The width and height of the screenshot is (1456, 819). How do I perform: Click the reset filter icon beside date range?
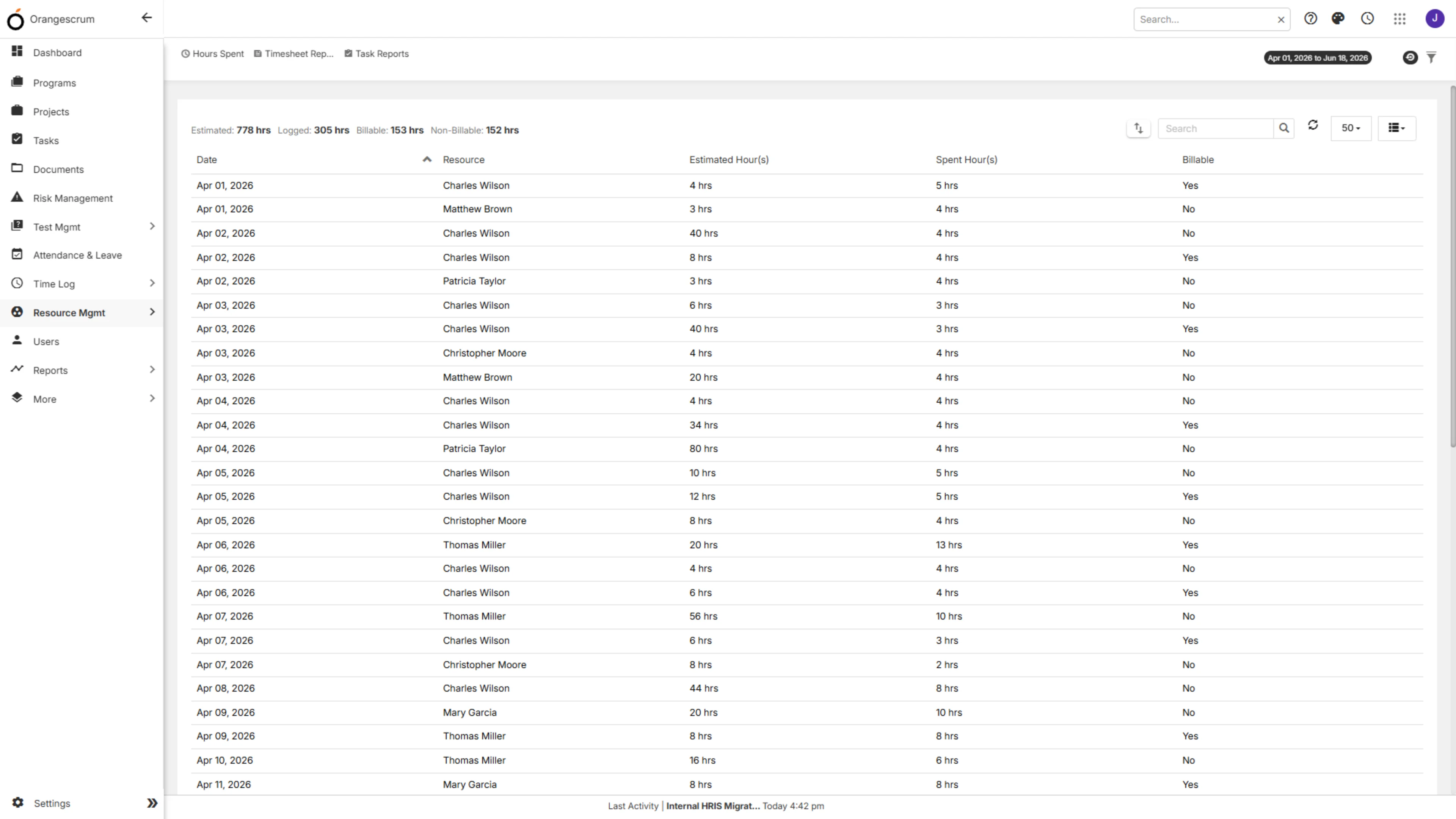tap(1410, 57)
